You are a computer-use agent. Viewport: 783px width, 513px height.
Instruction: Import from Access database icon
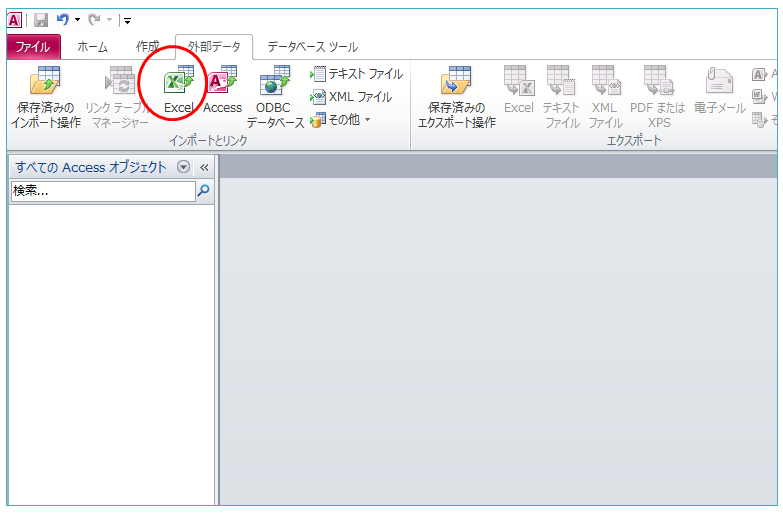tap(222, 90)
